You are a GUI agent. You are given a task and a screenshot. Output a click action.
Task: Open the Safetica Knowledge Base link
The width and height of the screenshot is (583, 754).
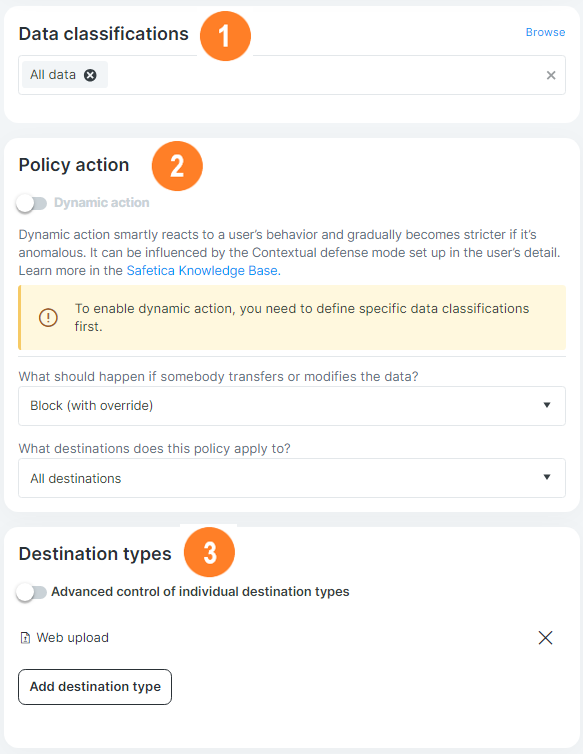pos(203,271)
